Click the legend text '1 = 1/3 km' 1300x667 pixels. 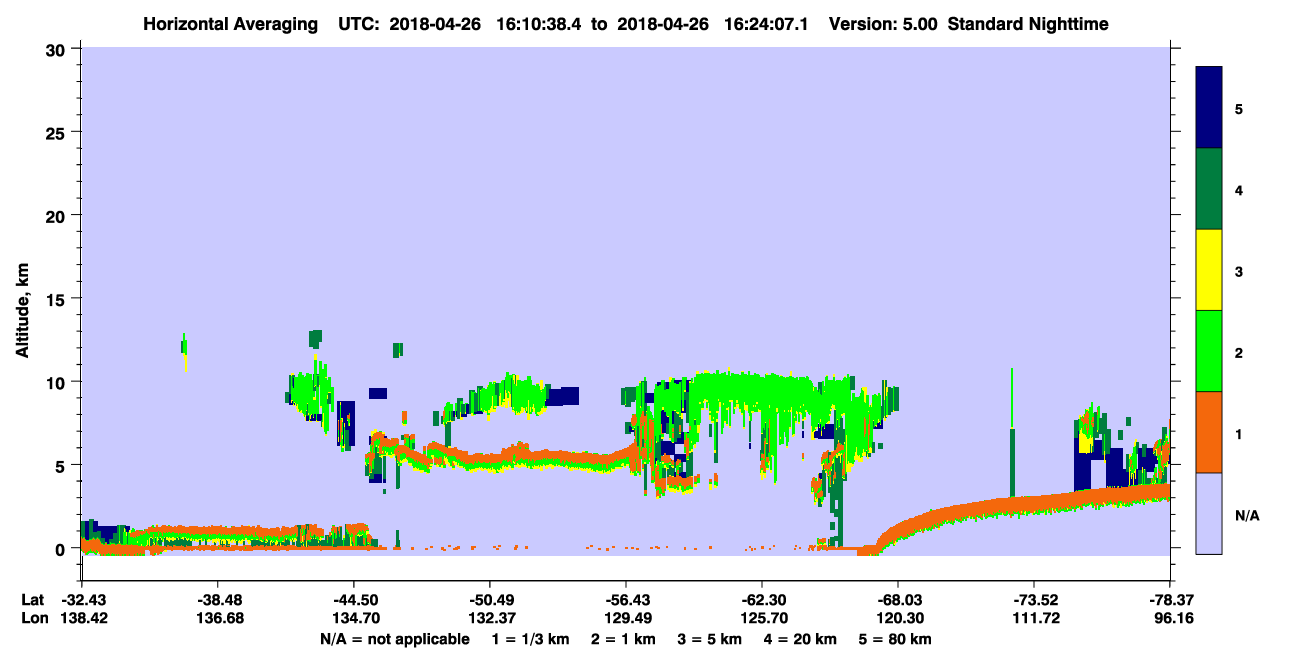[x=529, y=639]
